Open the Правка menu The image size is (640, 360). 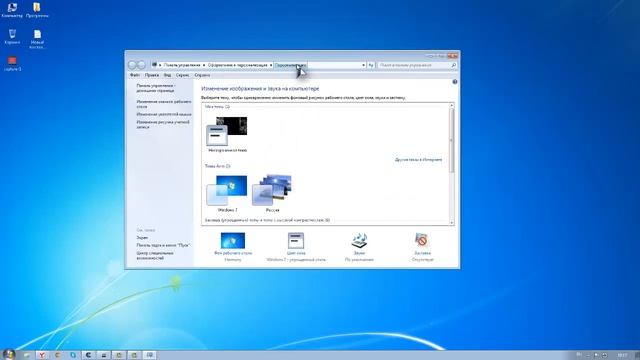click(151, 75)
